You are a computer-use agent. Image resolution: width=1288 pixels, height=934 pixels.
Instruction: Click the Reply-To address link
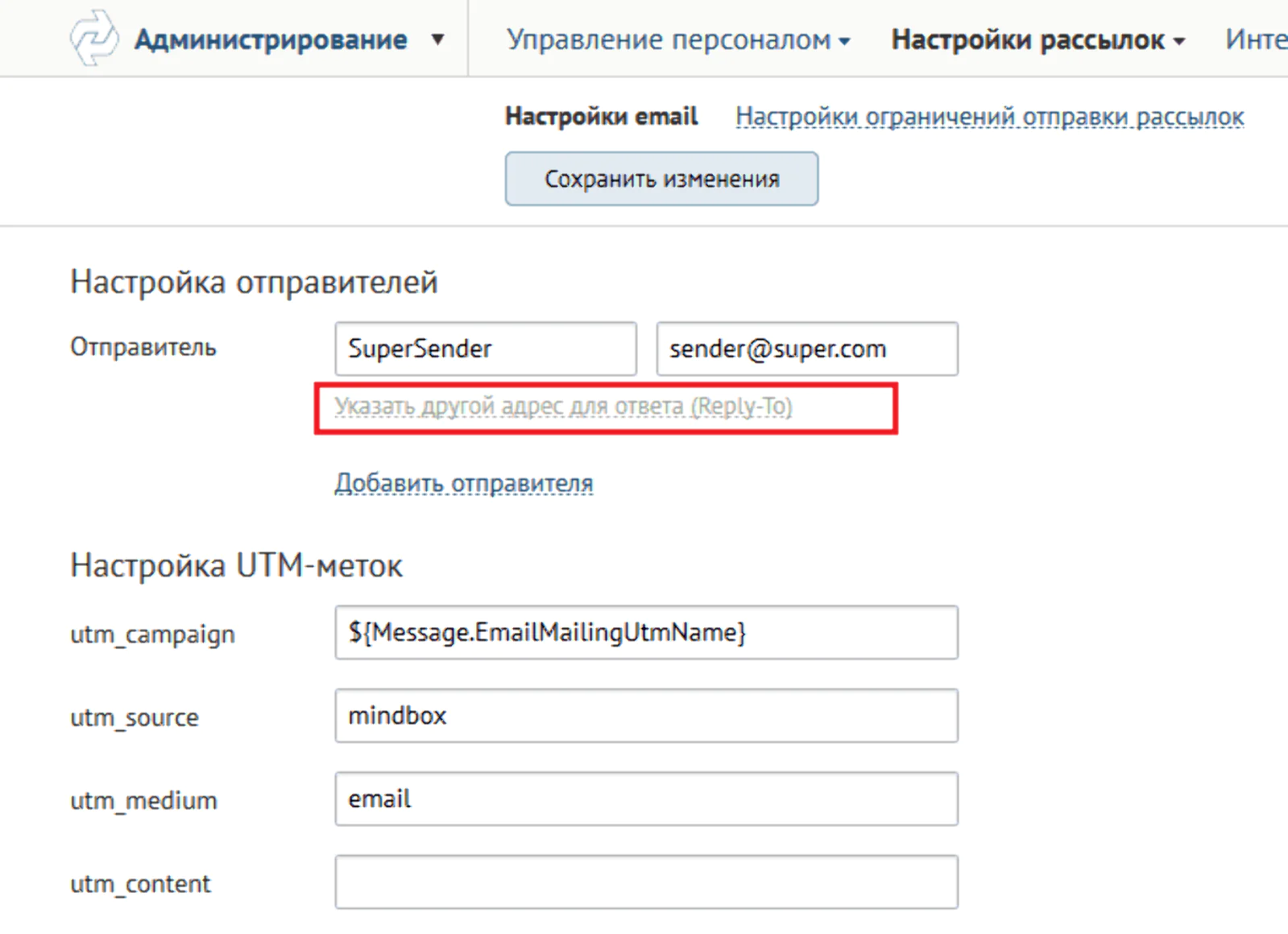[x=563, y=407]
